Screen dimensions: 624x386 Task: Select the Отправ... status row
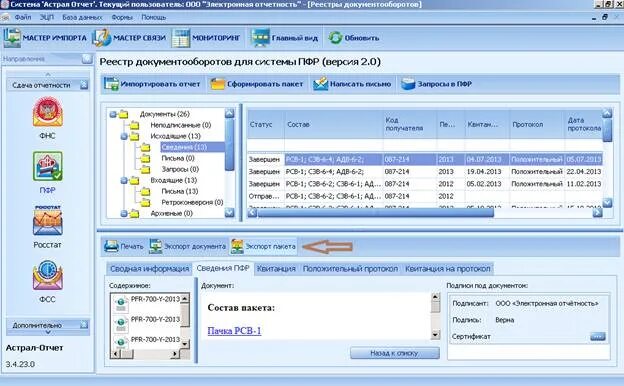click(425, 196)
